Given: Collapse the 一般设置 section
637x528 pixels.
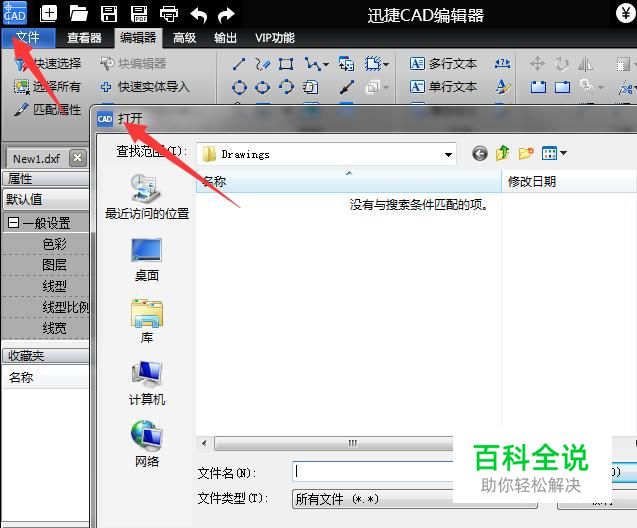Looking at the screenshot, I should pos(13,222).
